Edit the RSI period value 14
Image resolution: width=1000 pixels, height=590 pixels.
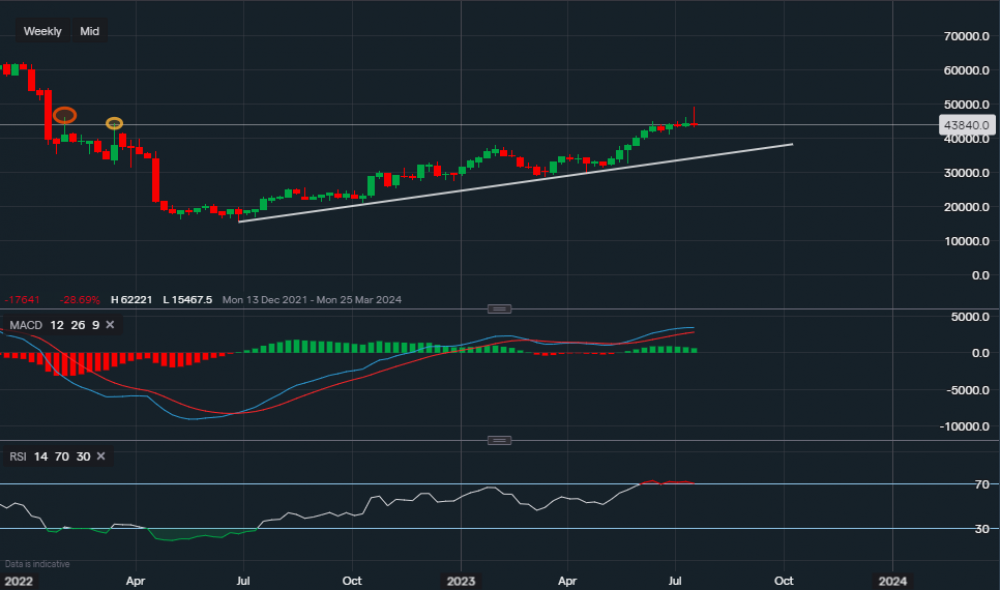click(x=40, y=456)
